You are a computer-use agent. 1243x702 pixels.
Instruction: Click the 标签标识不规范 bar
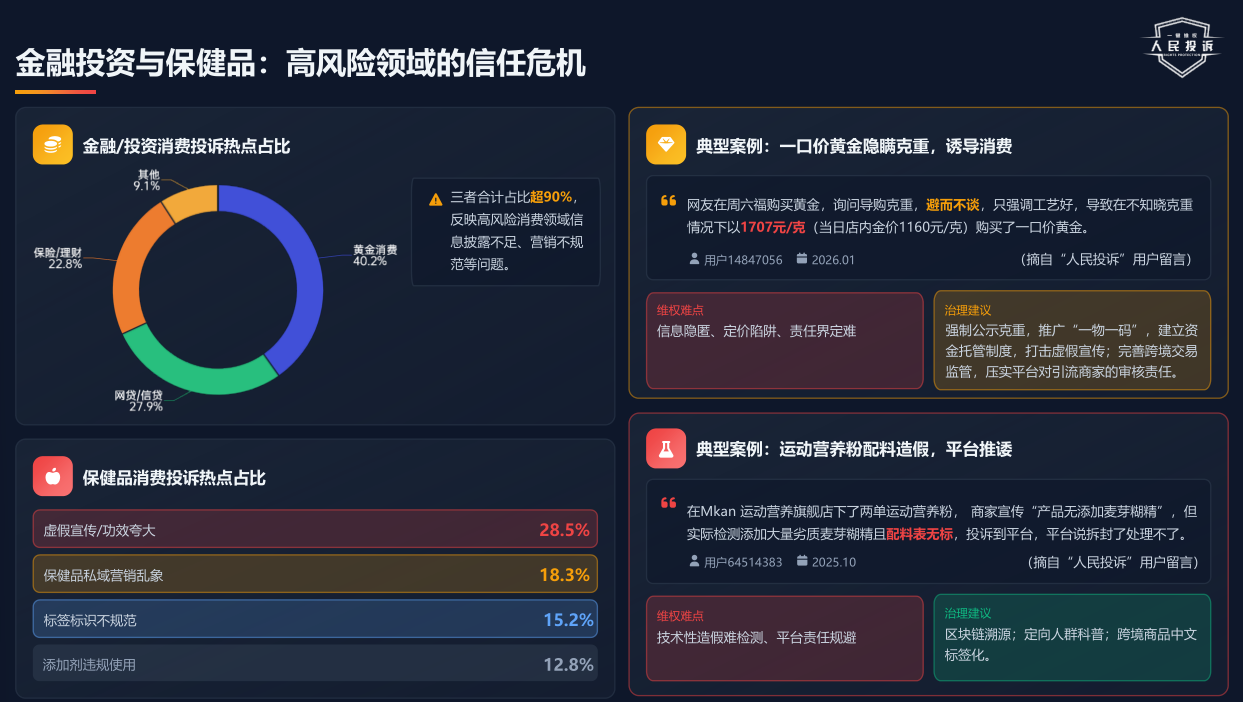pyautogui.click(x=315, y=619)
